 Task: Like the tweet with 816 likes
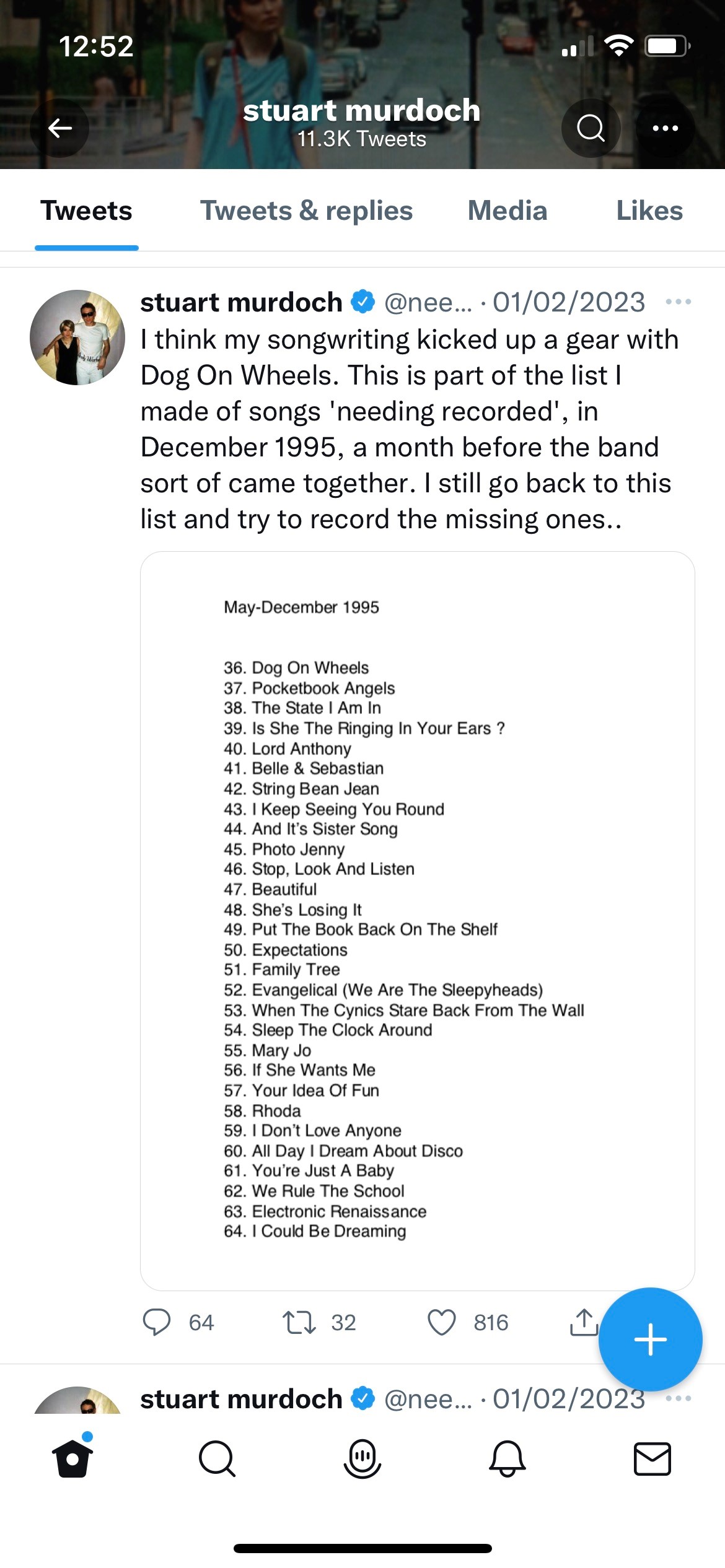(x=442, y=1322)
